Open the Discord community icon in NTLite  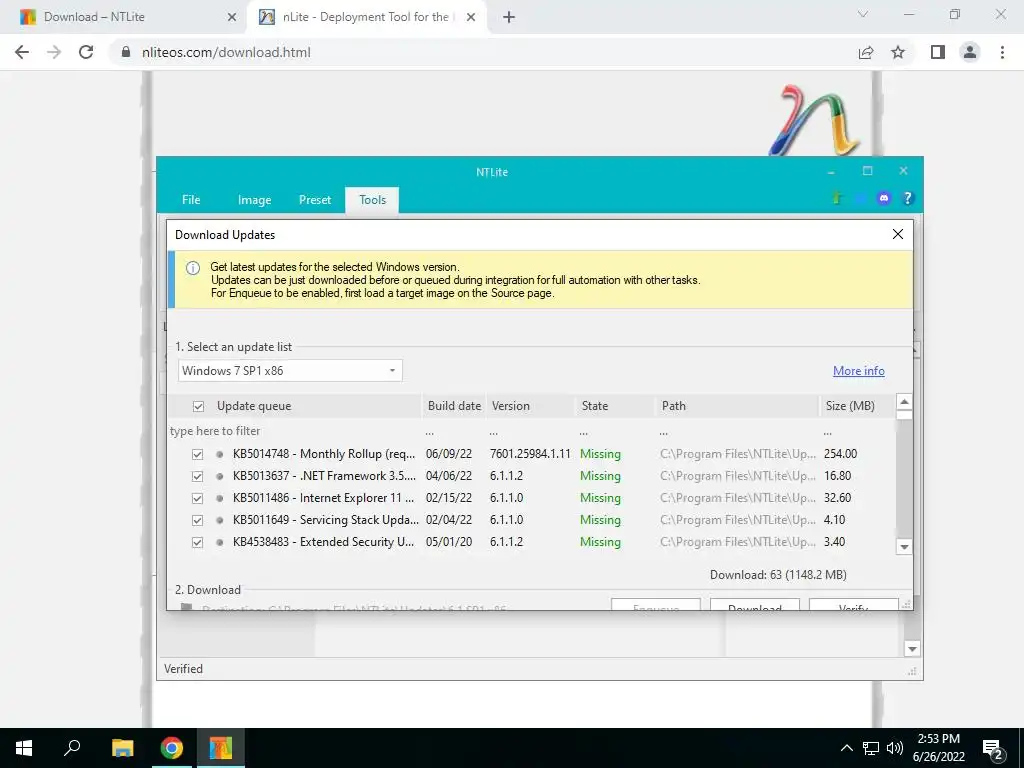[884, 198]
